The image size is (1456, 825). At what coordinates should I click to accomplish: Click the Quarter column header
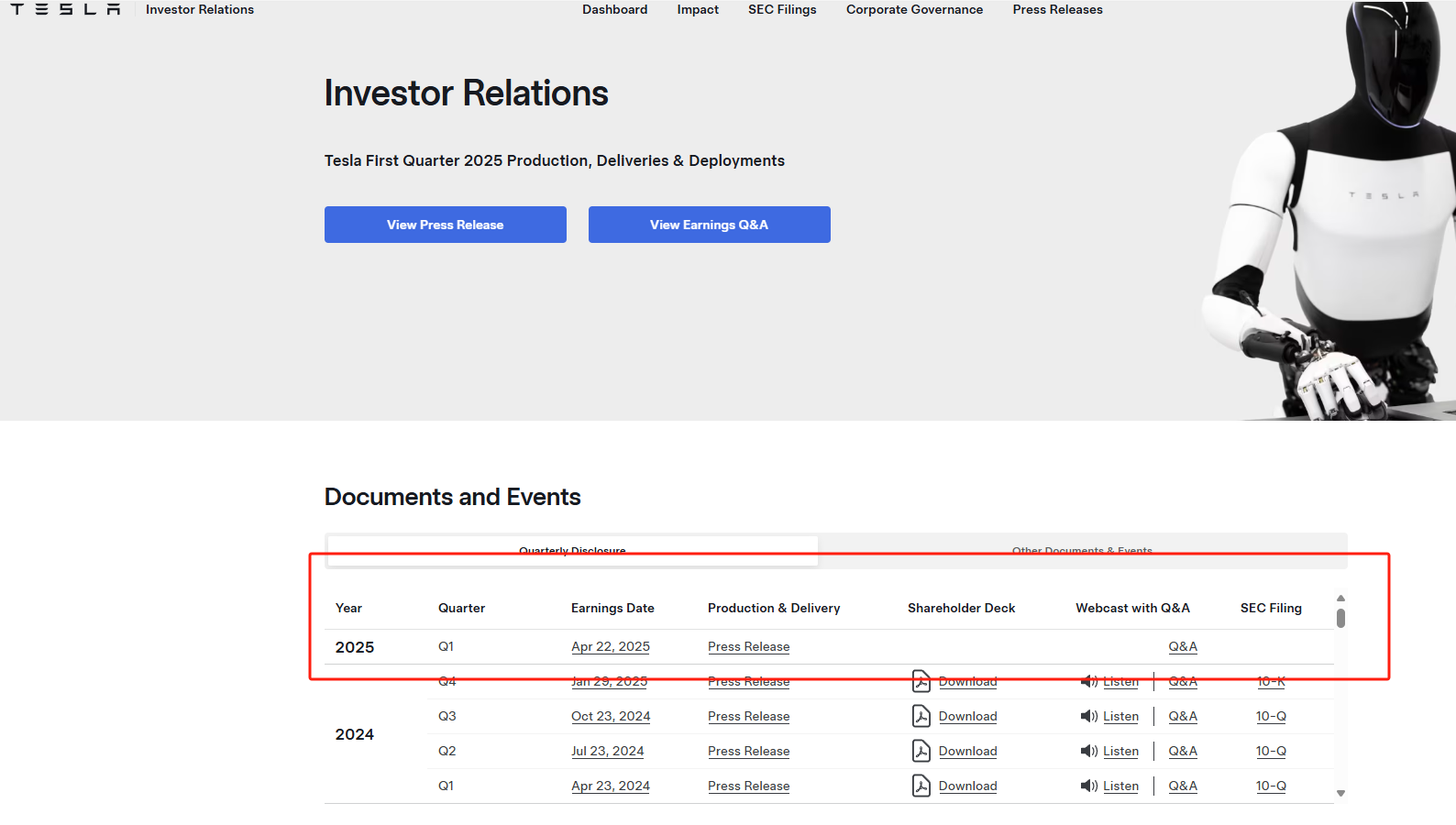[x=461, y=608]
